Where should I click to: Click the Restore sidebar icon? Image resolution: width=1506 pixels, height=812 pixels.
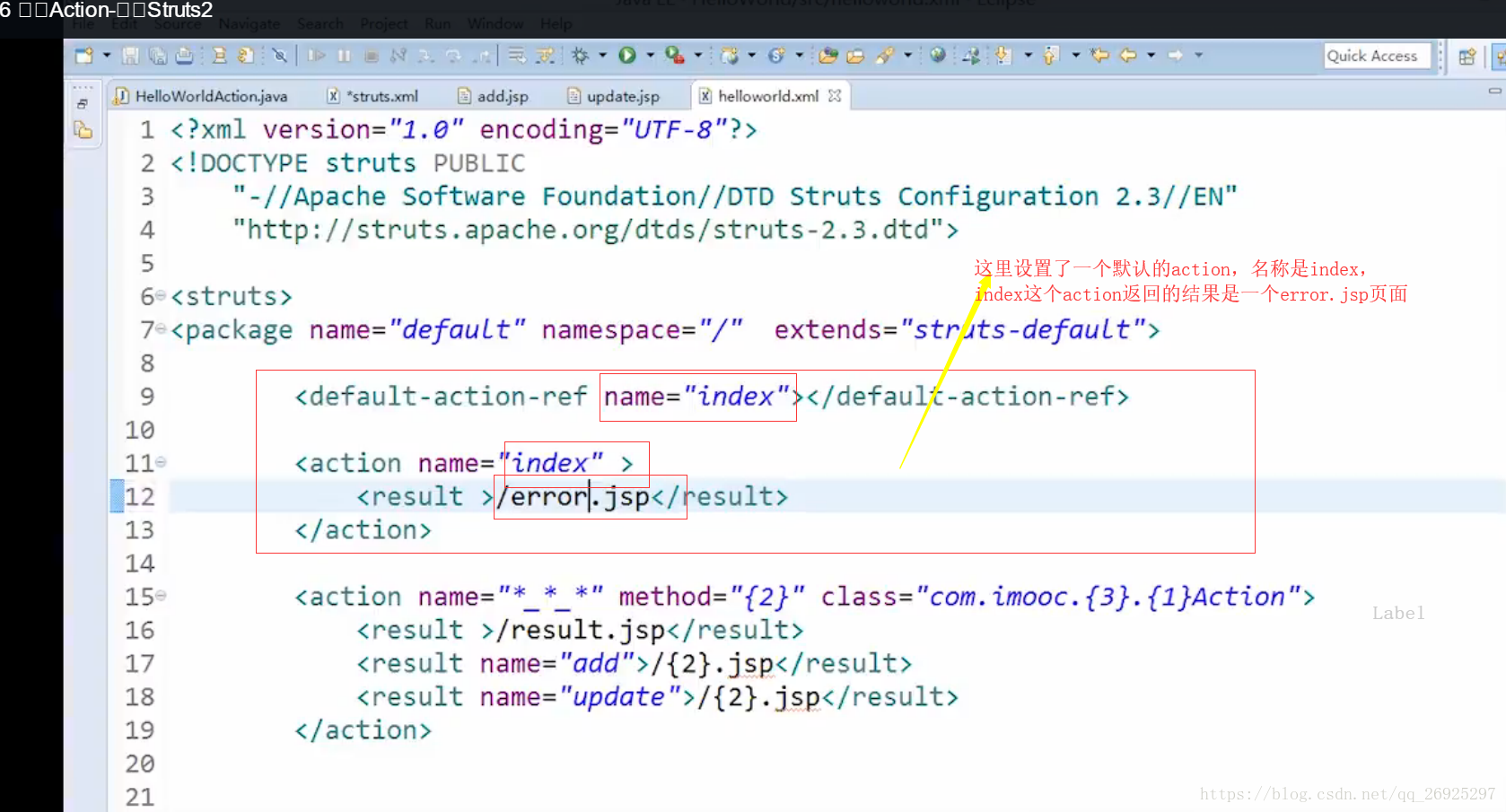click(x=83, y=104)
